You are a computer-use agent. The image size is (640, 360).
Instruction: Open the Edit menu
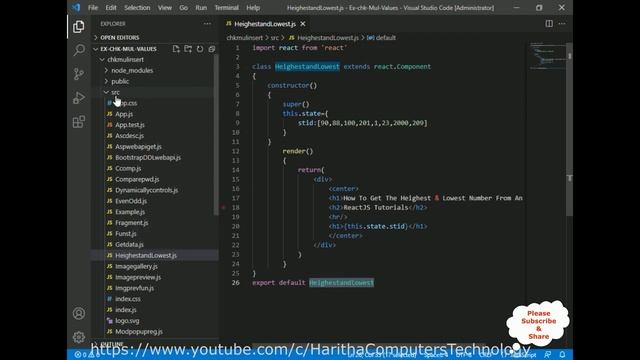point(111,8)
